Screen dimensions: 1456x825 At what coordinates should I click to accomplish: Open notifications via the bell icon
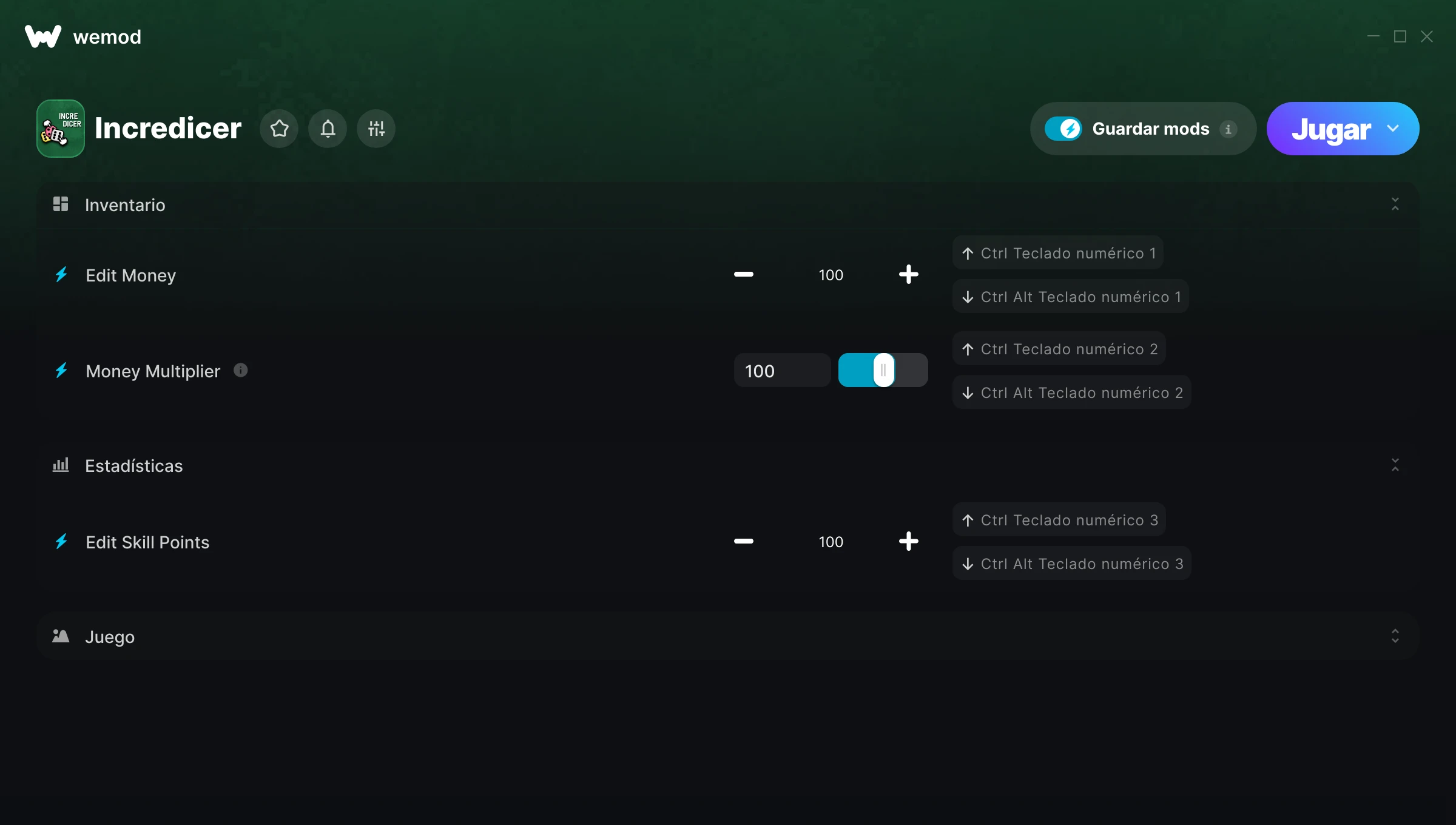pyautogui.click(x=328, y=129)
